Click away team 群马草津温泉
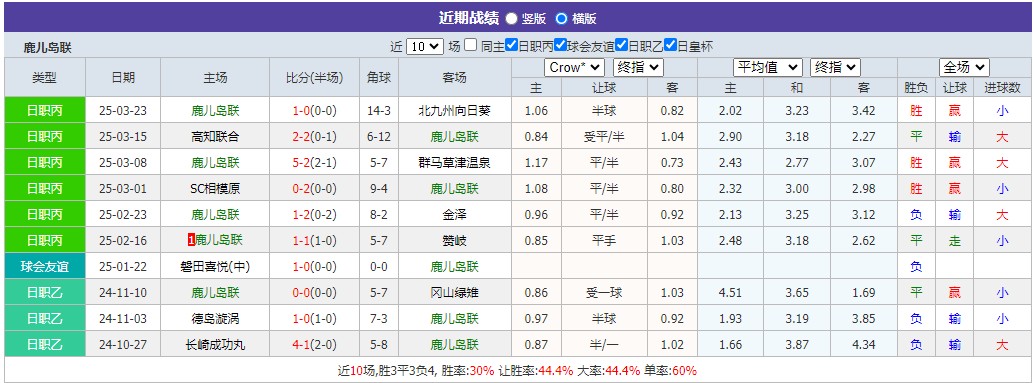Viewport: 1034px width, 383px height. pos(455,163)
